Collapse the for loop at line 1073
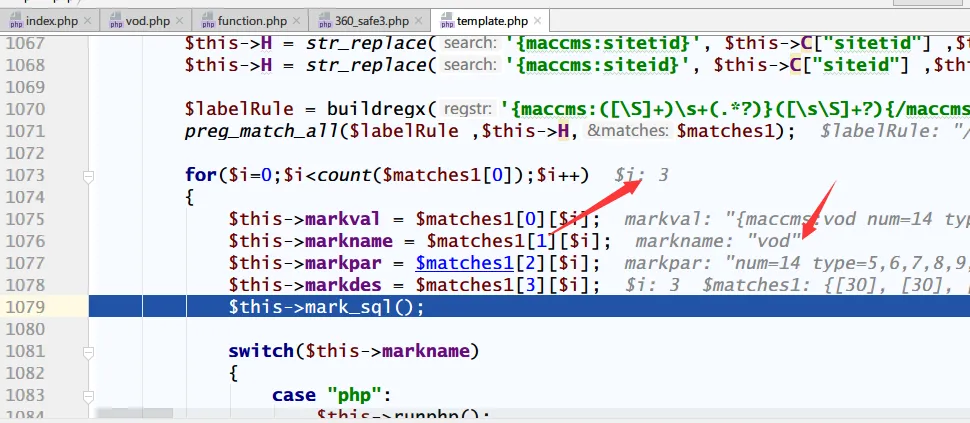 (x=89, y=176)
